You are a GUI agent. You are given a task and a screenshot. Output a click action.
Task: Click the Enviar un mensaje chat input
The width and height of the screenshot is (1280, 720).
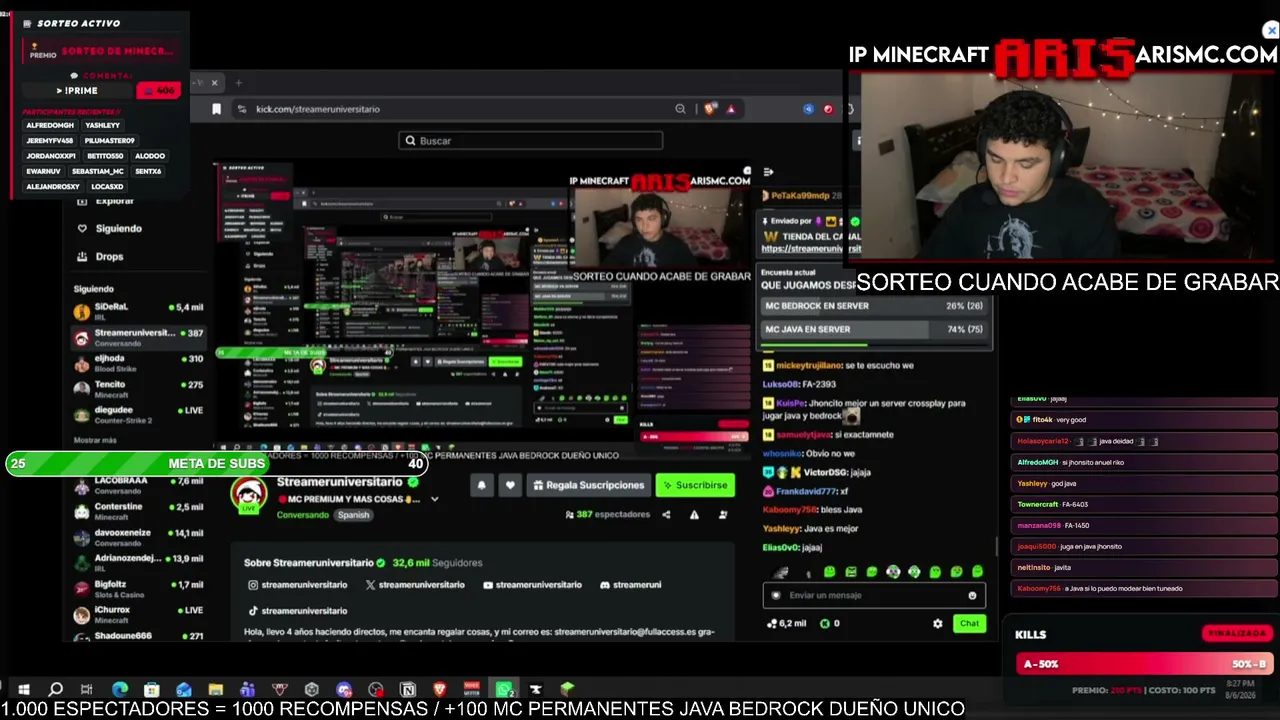(x=874, y=596)
